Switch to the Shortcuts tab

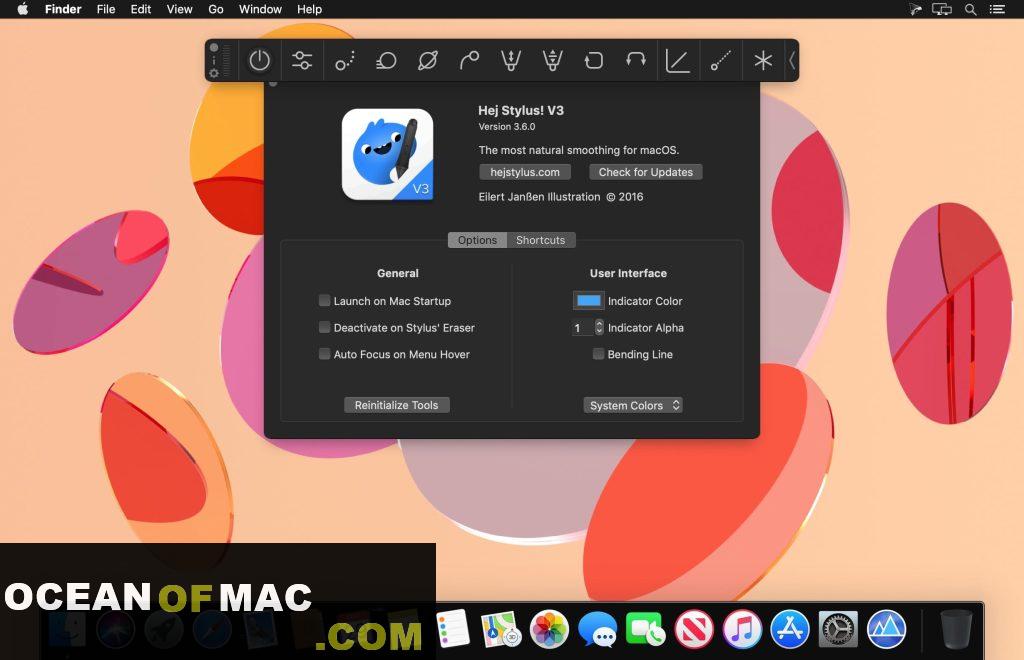tap(541, 240)
